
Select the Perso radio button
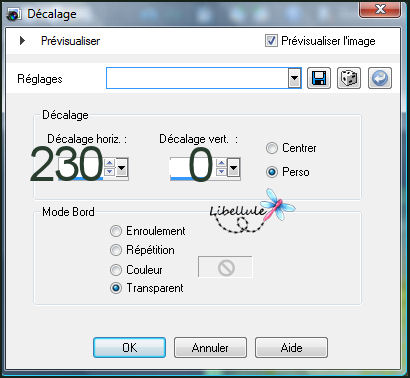pos(272,172)
